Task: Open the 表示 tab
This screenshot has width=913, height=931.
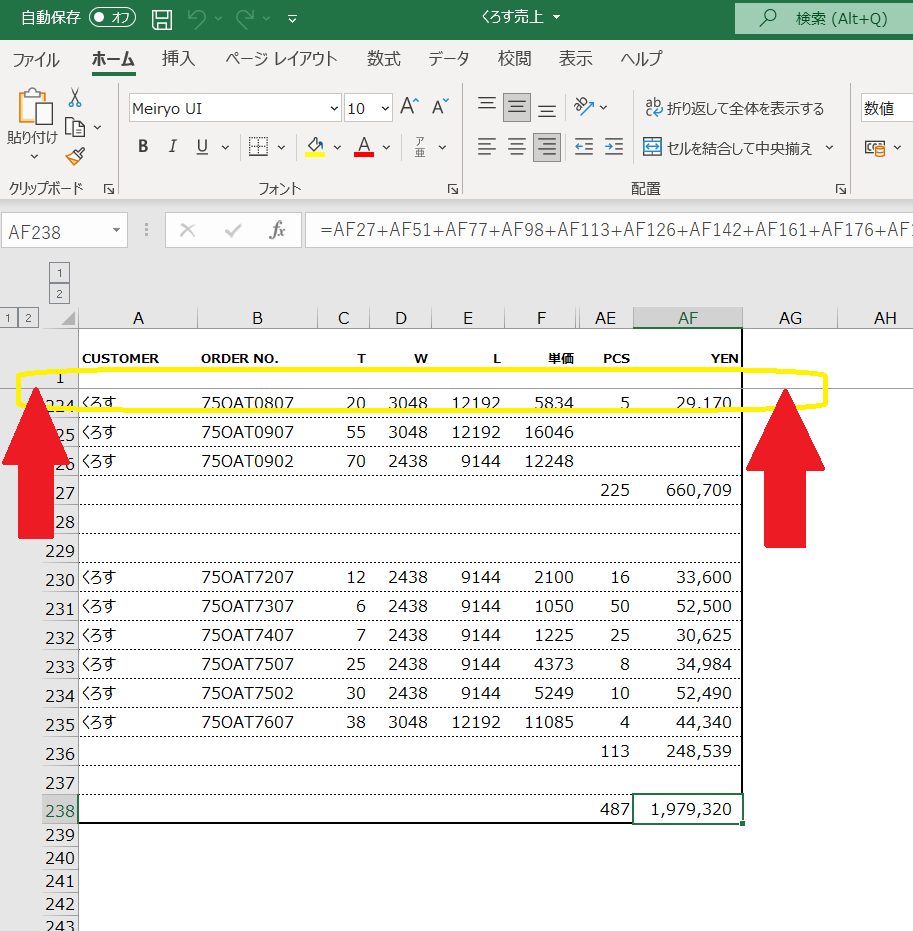Action: pyautogui.click(x=575, y=58)
